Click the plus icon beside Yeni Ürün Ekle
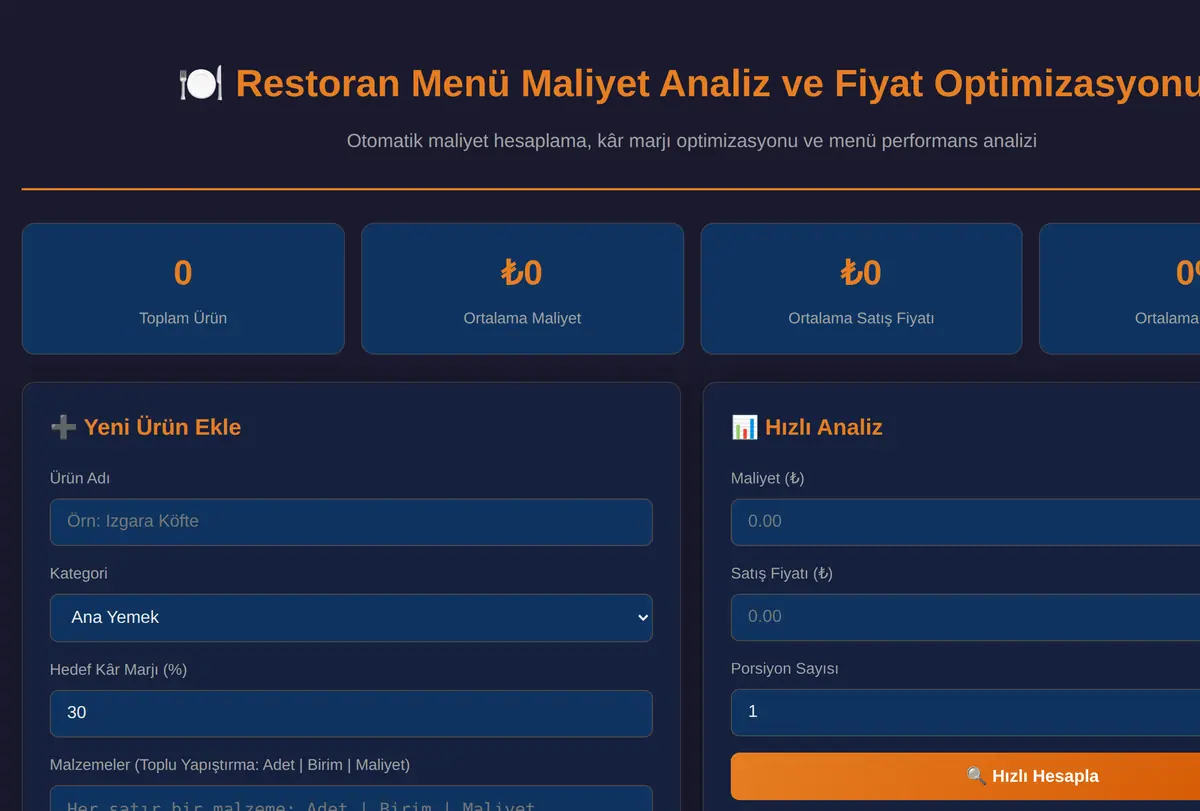Screen dimensions: 1200x811 (63, 427)
